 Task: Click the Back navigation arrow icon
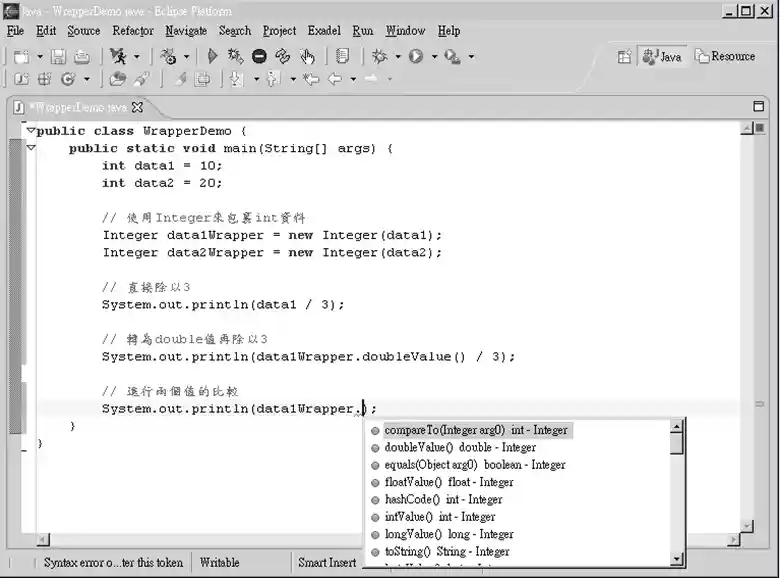pos(335,79)
